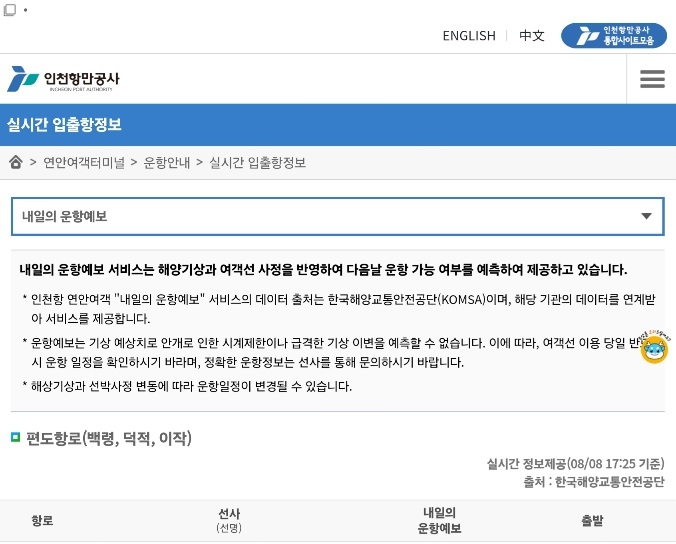Click the 항로 column header
The width and height of the screenshot is (676, 544).
pos(42,520)
